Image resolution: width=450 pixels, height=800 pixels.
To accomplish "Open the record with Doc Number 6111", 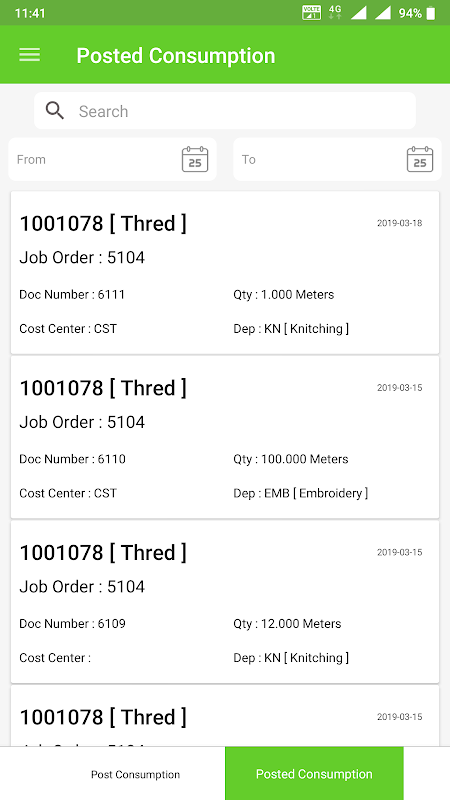I will [x=225, y=272].
